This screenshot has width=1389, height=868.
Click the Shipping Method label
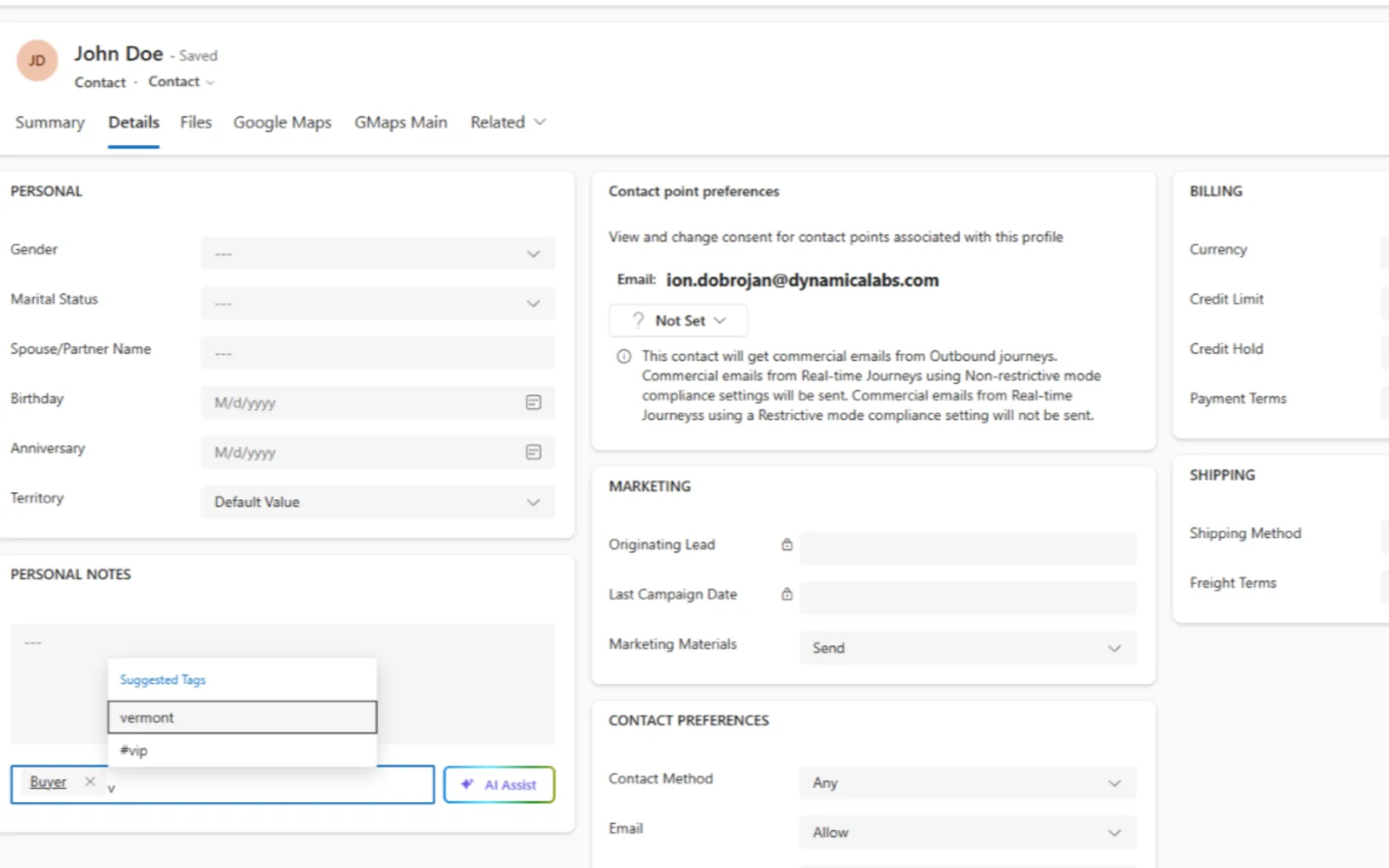1245,533
